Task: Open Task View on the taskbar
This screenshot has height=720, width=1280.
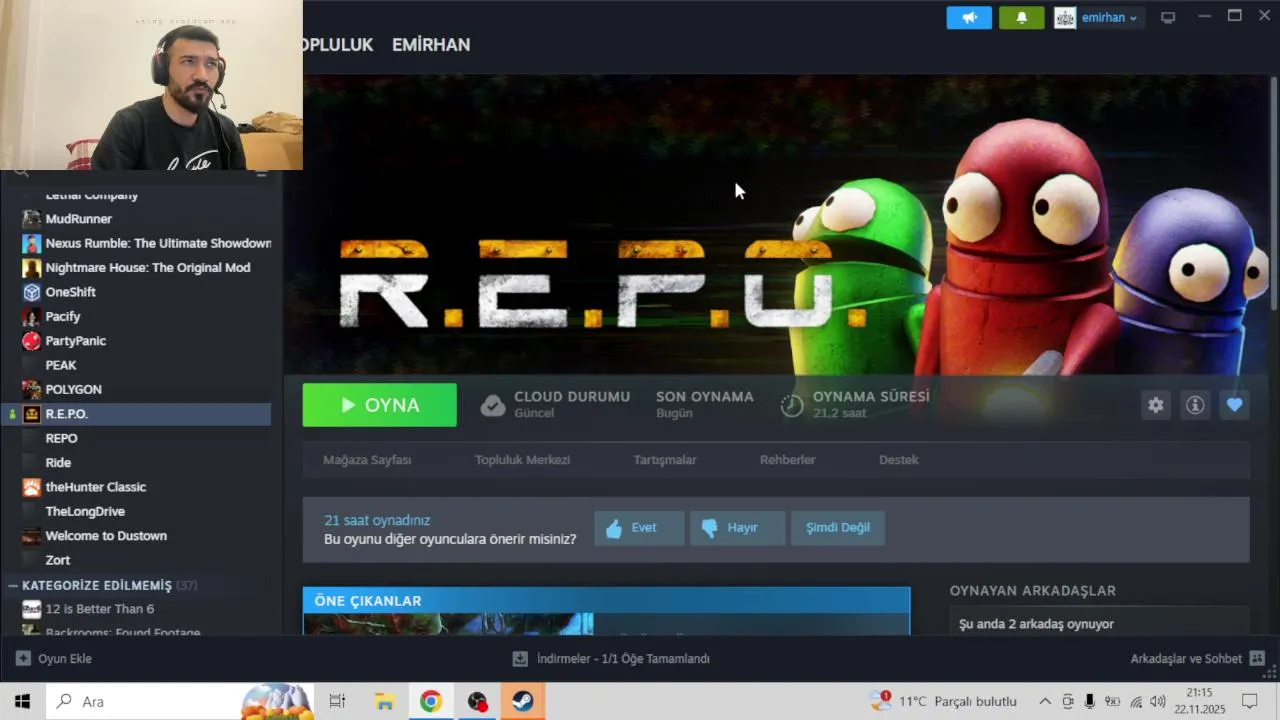Action: (337, 701)
